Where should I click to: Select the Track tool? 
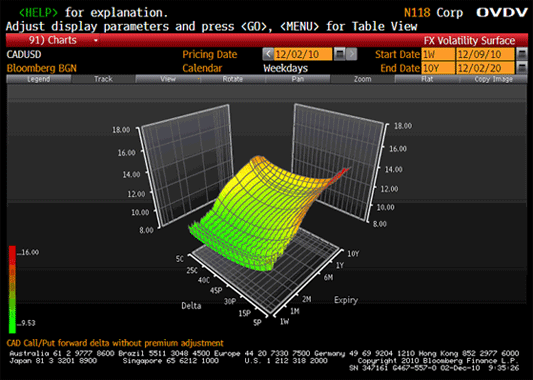point(103,79)
